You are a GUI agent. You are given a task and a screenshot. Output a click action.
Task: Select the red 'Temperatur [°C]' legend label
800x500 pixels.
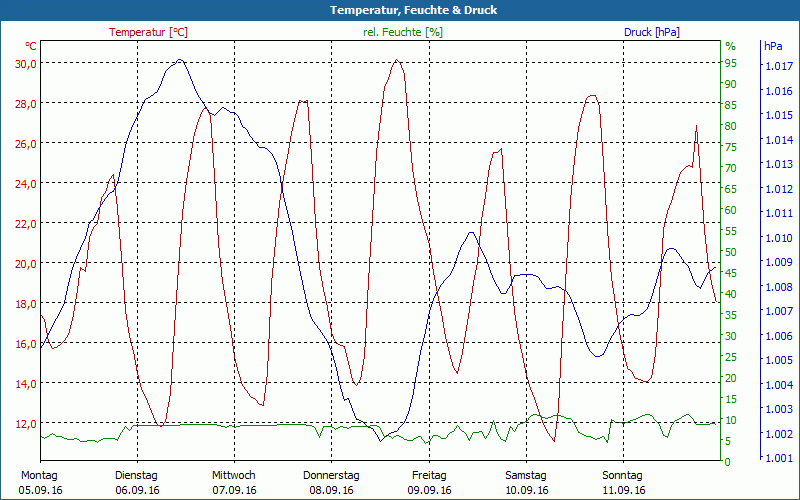(148, 32)
